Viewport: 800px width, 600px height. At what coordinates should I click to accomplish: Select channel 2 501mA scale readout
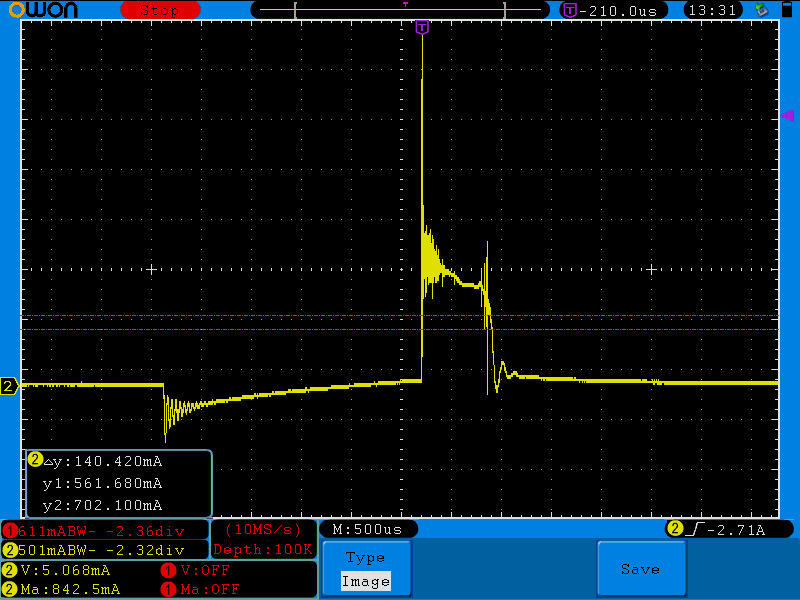click(x=105, y=549)
